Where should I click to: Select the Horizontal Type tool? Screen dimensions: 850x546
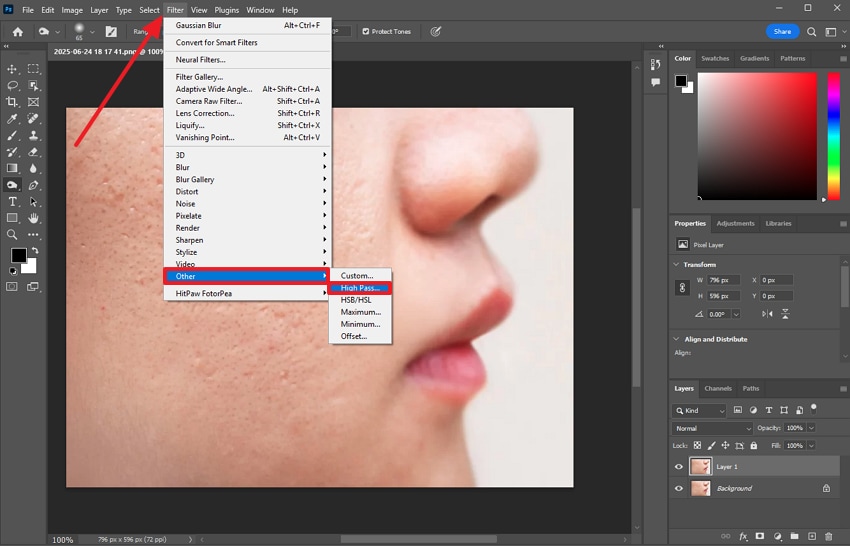tap(12, 202)
